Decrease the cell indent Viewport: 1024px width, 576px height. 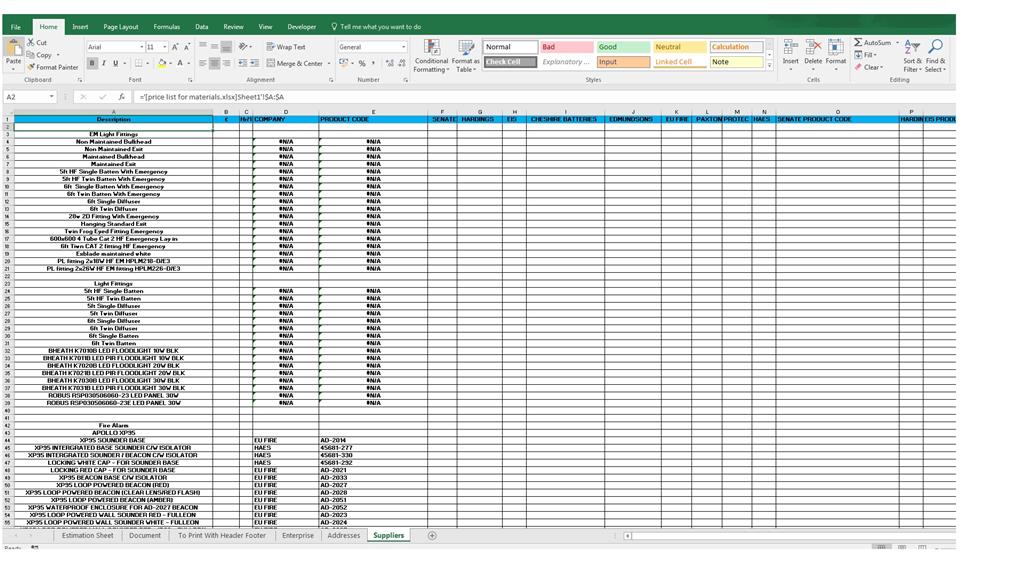tap(242, 63)
